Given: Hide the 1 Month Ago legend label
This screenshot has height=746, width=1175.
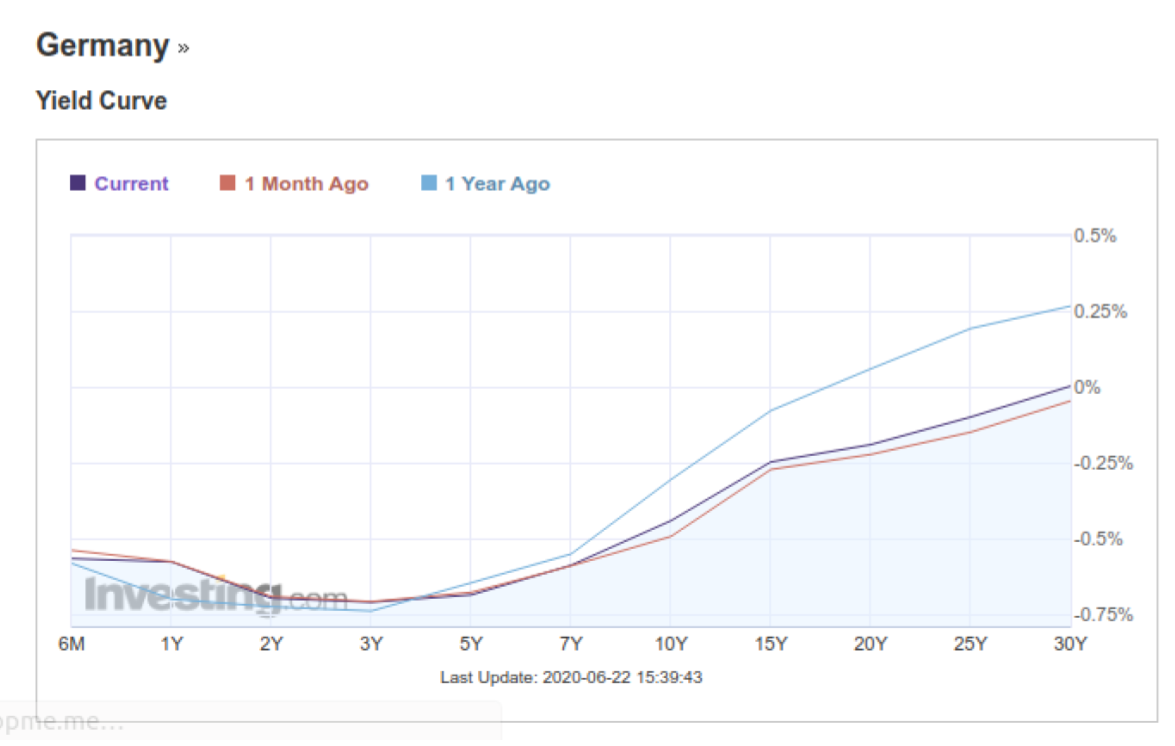Looking at the screenshot, I should (306, 184).
